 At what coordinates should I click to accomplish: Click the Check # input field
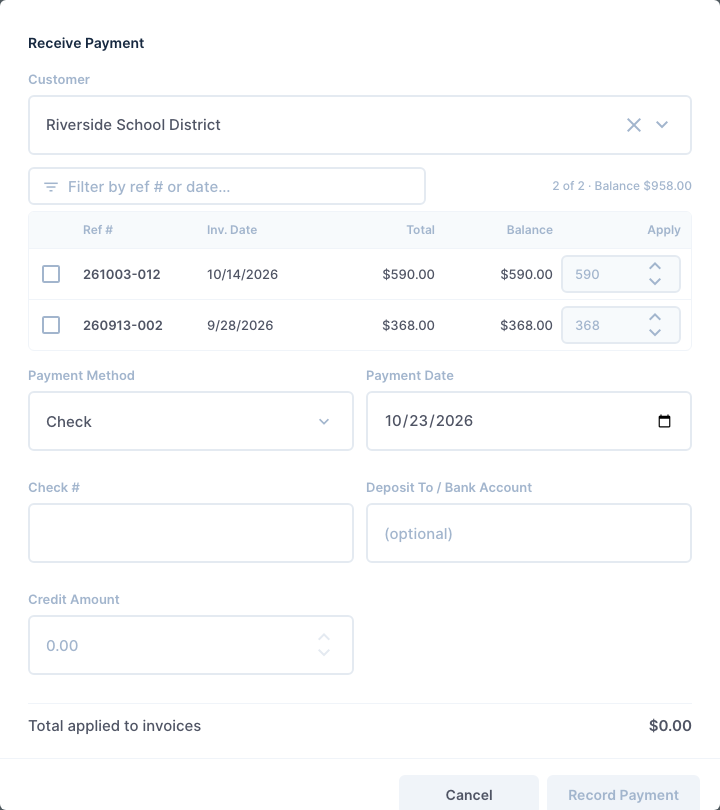(191, 533)
